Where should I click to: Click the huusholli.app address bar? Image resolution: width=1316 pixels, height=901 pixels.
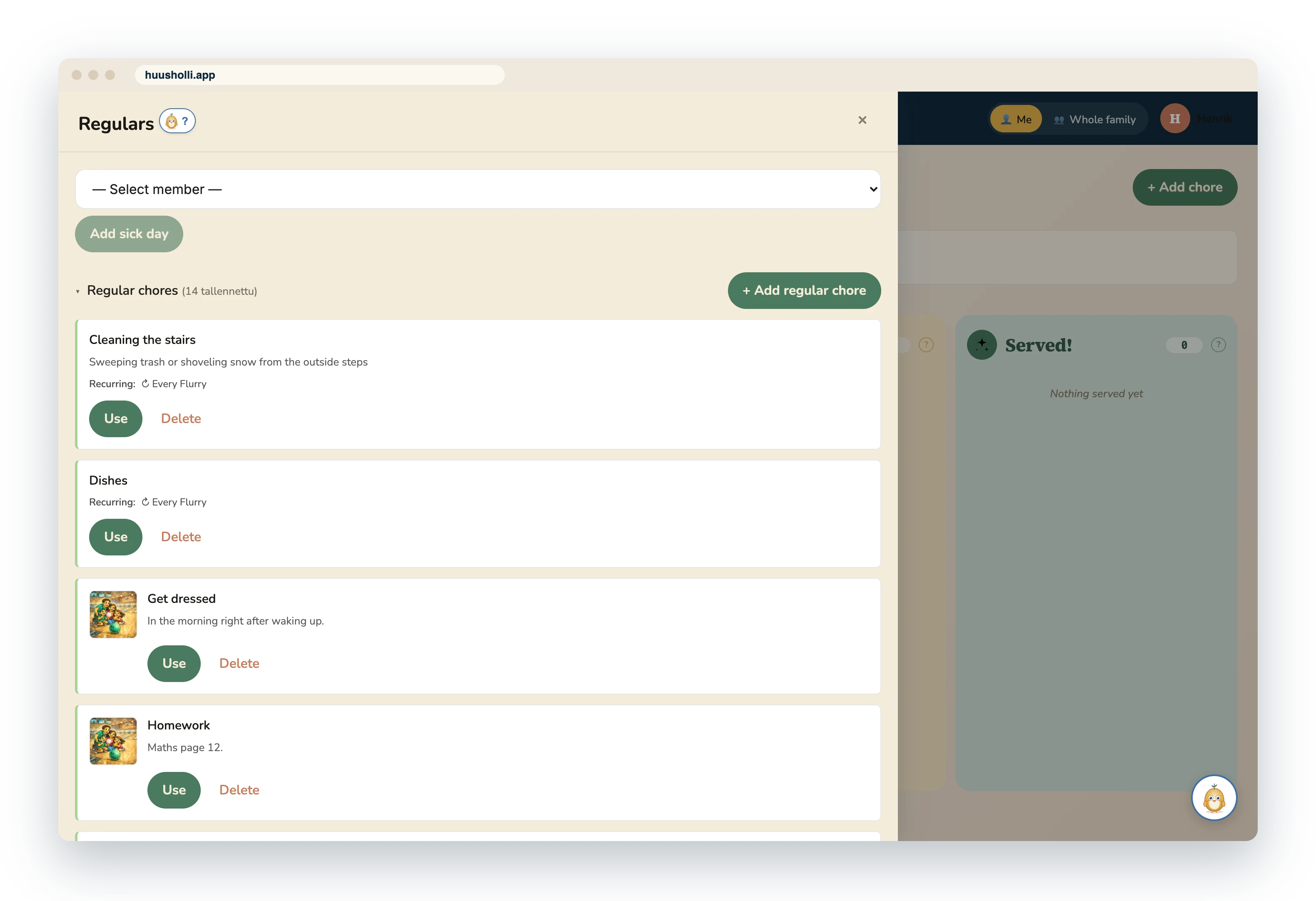[320, 75]
